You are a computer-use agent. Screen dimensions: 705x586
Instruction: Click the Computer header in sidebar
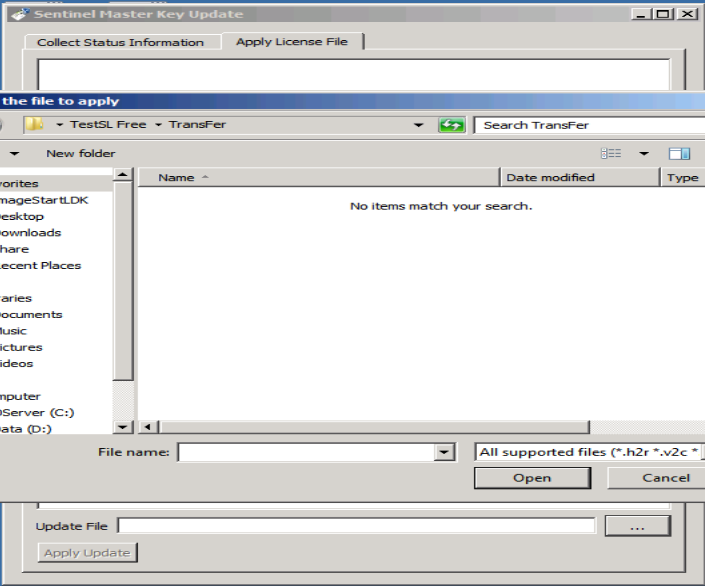click(20, 396)
